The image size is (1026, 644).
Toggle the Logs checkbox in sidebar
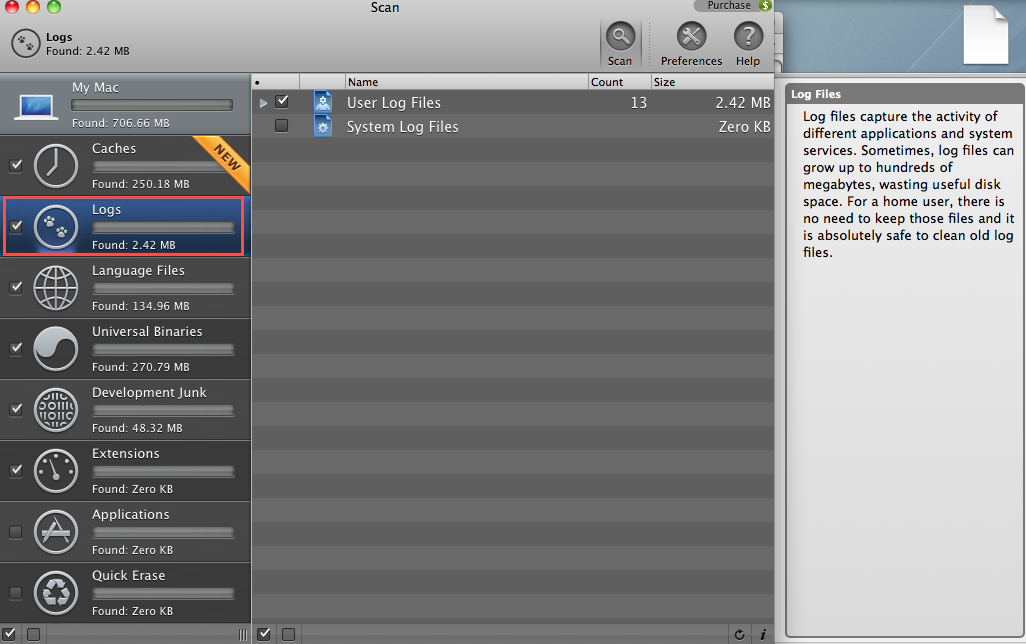coord(16,226)
